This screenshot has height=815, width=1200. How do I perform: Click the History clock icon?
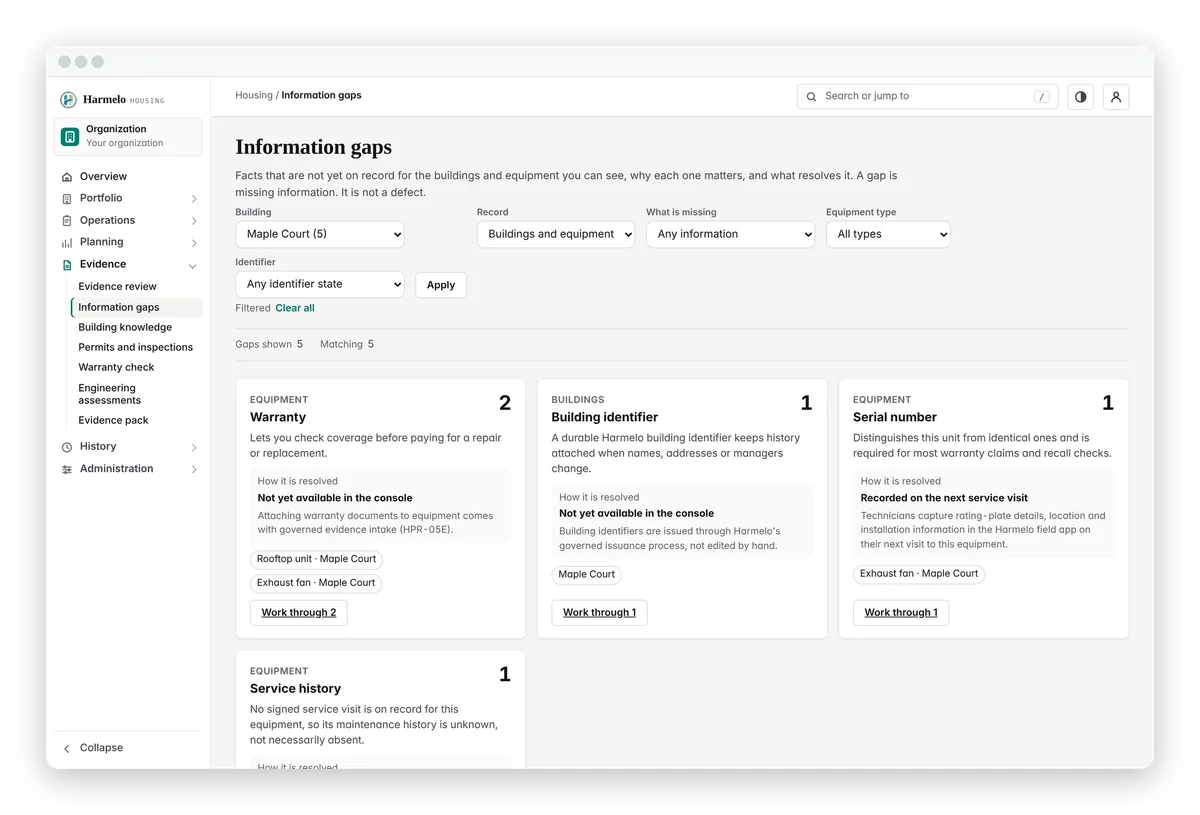coord(67,447)
